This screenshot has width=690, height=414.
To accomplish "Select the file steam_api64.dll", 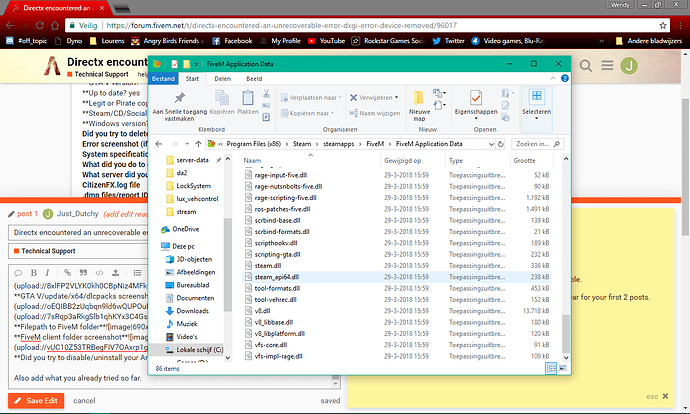I will coord(276,277).
